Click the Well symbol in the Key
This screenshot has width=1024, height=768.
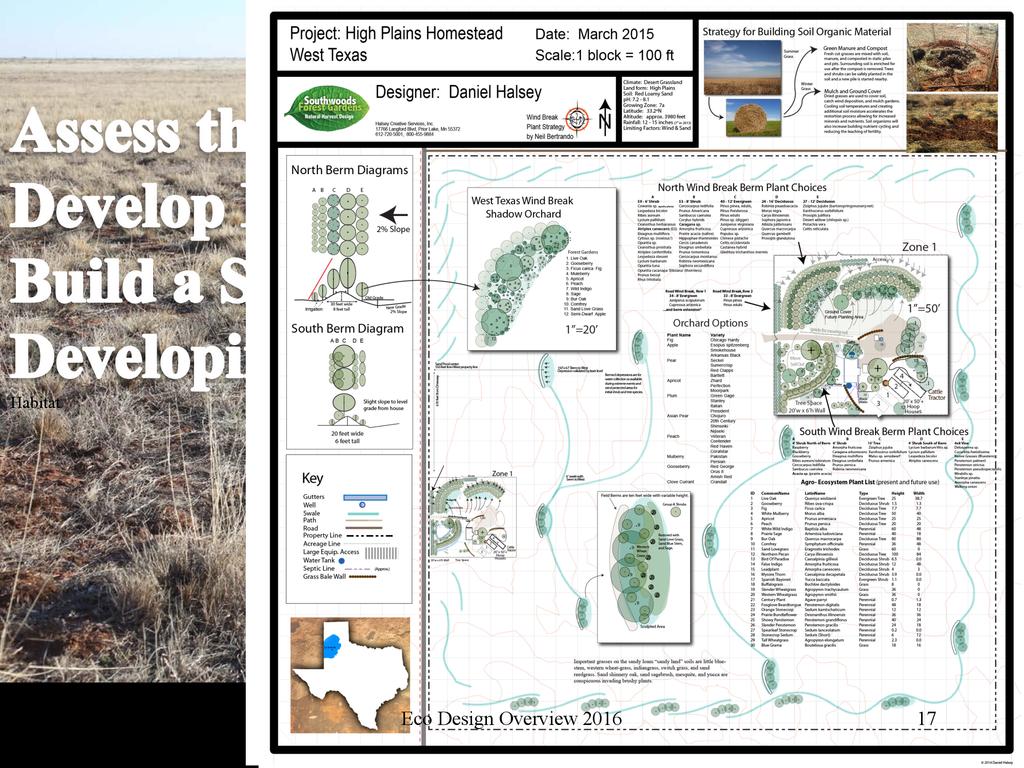pyautogui.click(x=363, y=505)
